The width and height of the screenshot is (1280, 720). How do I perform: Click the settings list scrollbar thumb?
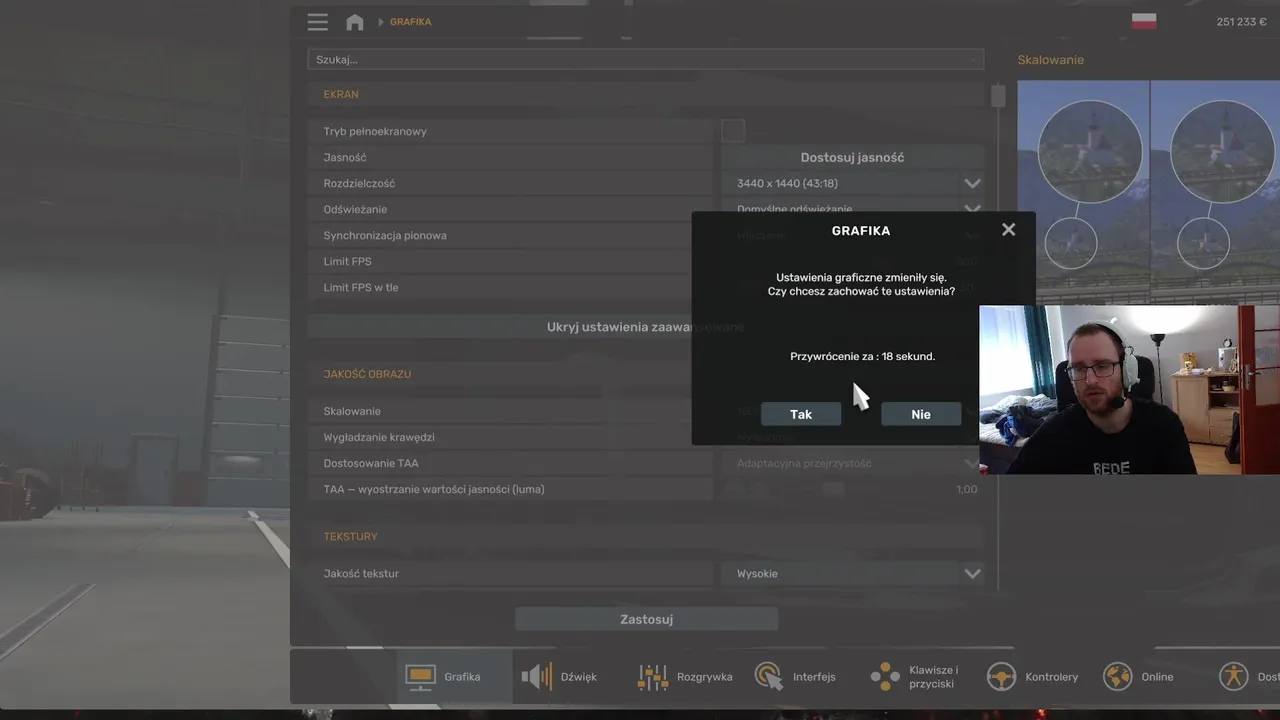coord(998,96)
